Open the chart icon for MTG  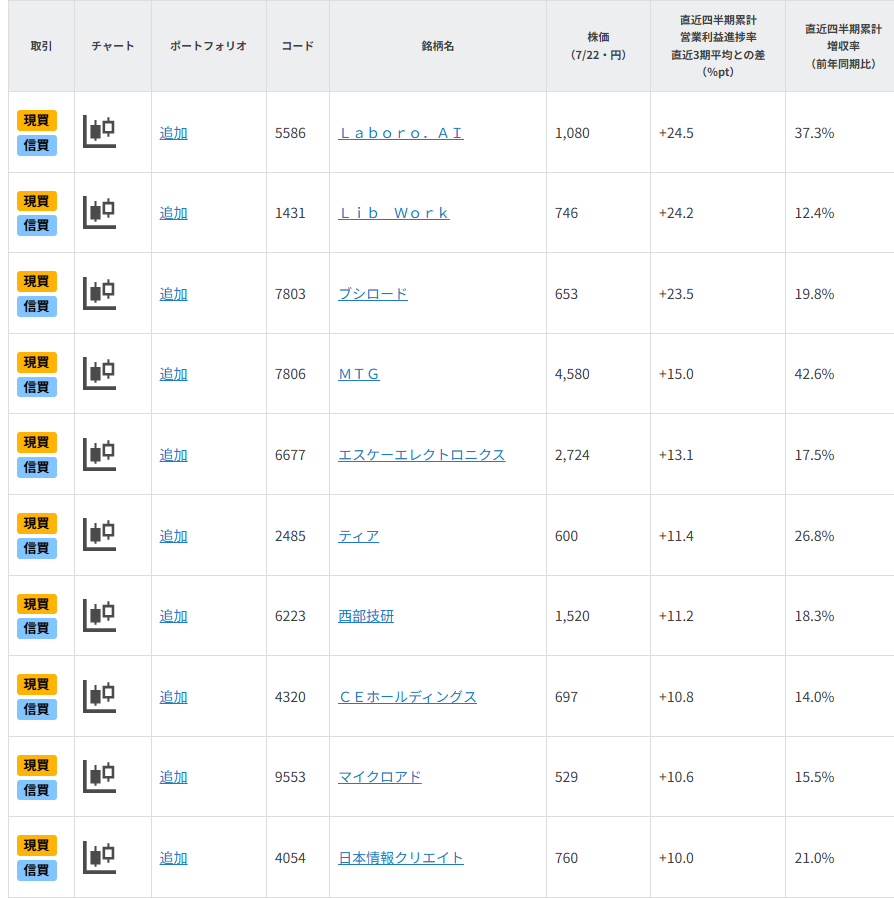[99, 373]
